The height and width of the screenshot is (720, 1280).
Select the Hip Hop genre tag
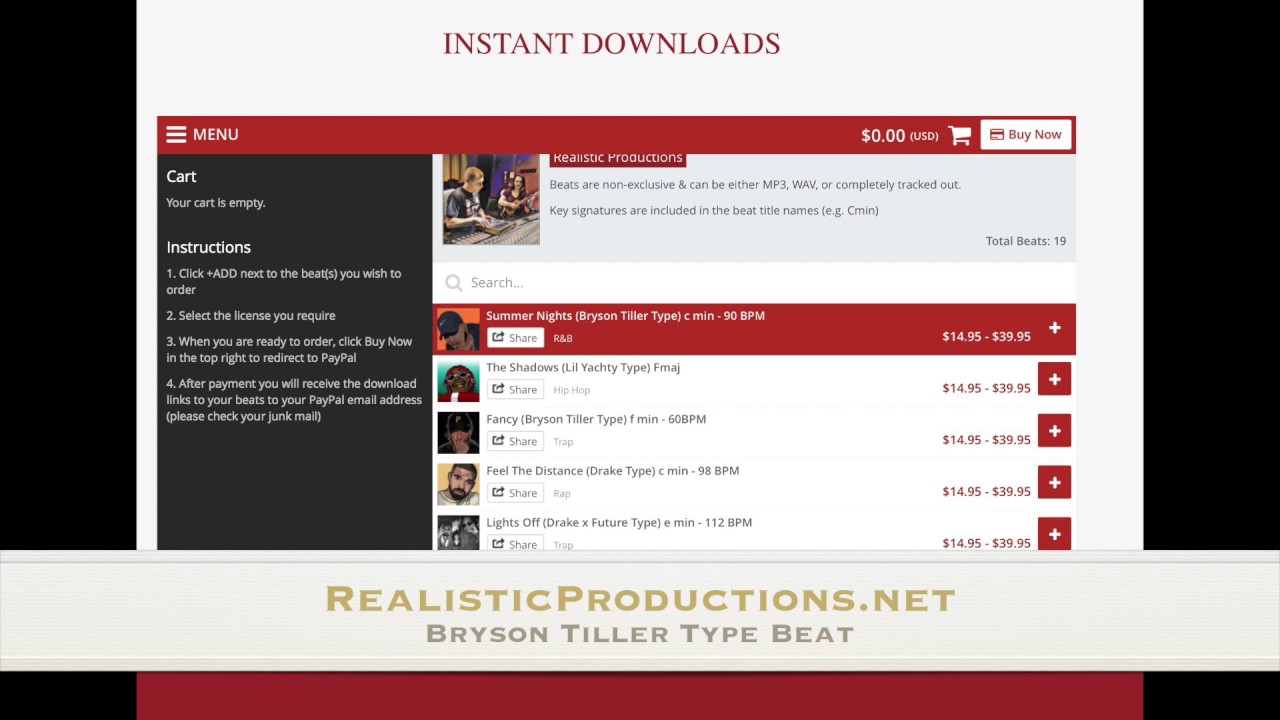tap(572, 390)
